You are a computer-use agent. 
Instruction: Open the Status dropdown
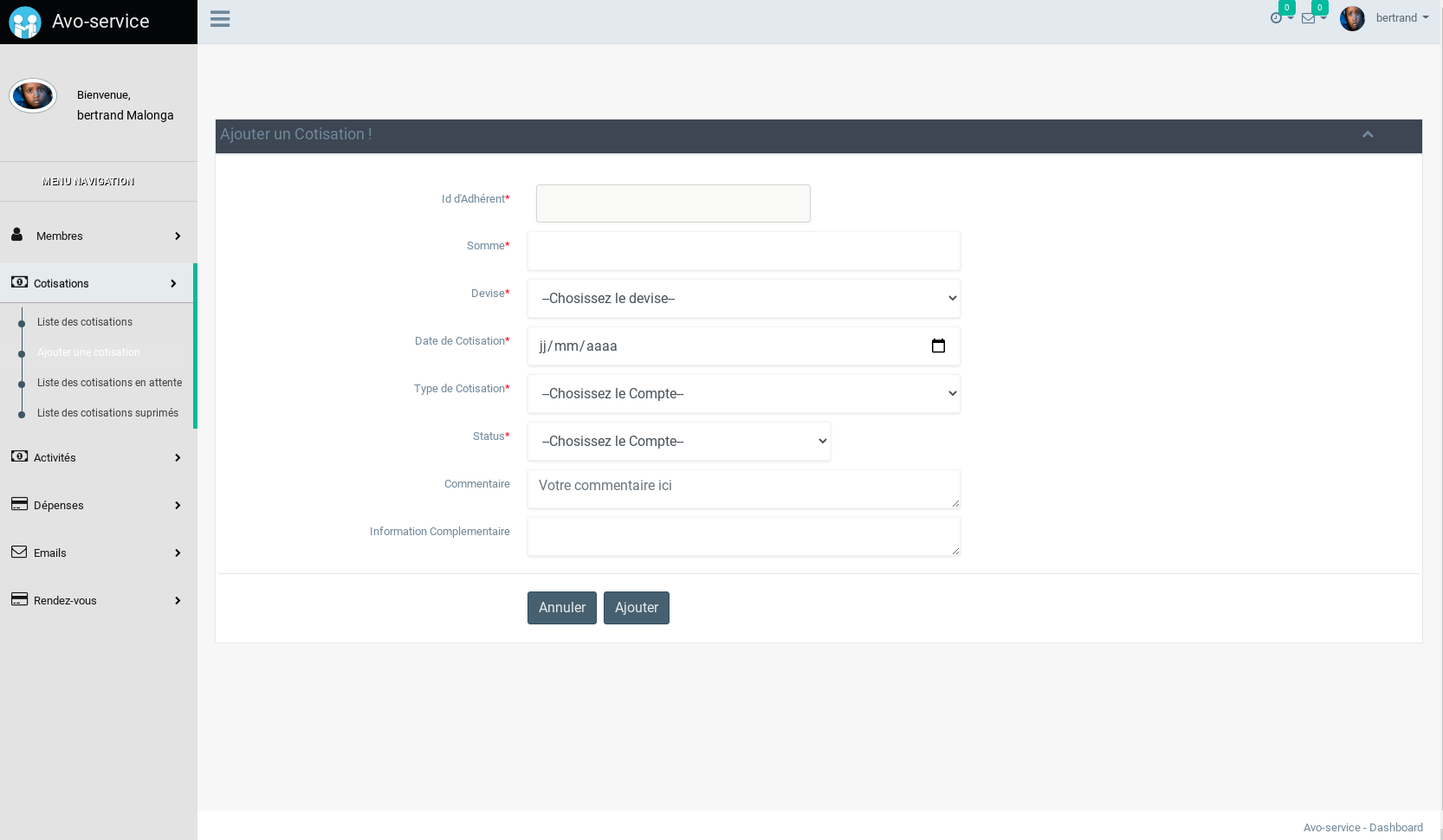coord(678,442)
